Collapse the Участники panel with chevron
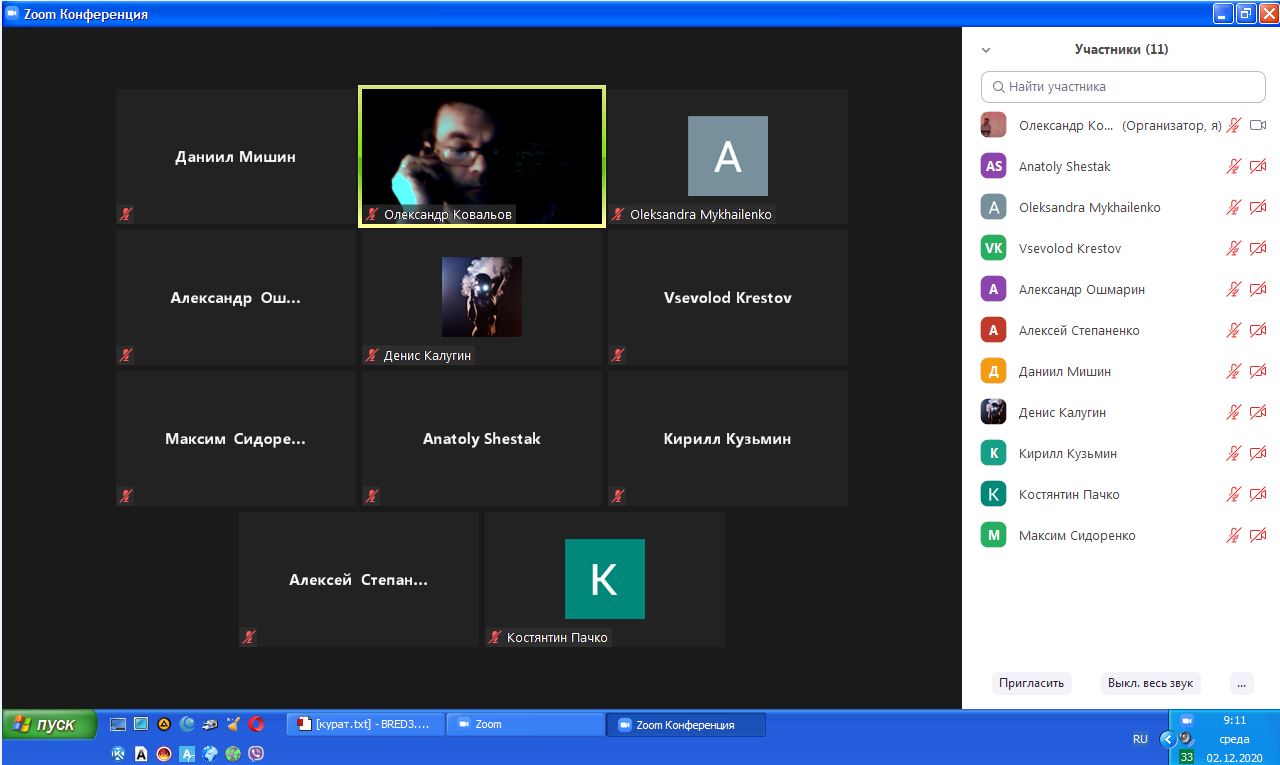Viewport: 1280px width, 765px height. [x=986, y=50]
